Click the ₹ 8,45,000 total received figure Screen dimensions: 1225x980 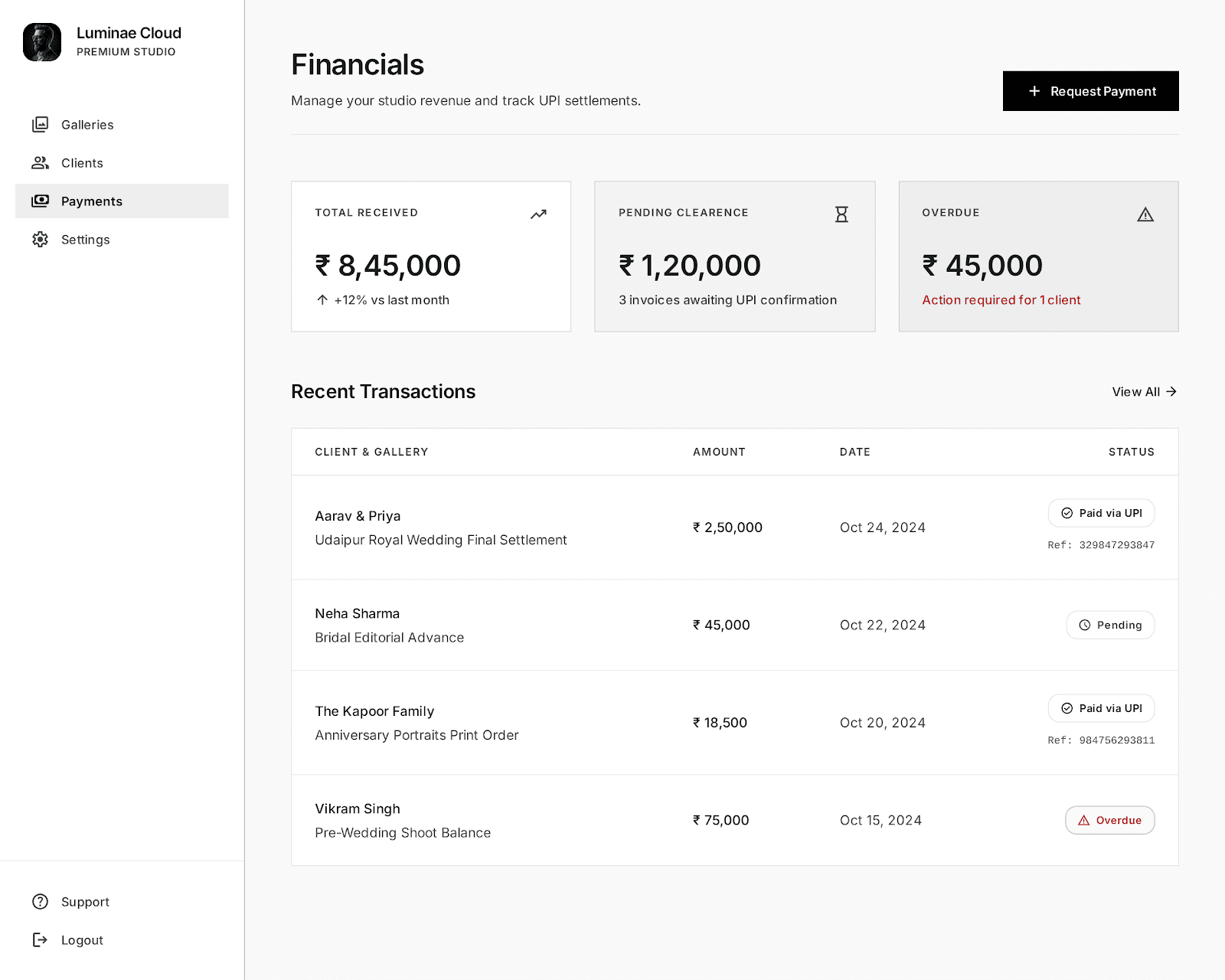tap(388, 266)
